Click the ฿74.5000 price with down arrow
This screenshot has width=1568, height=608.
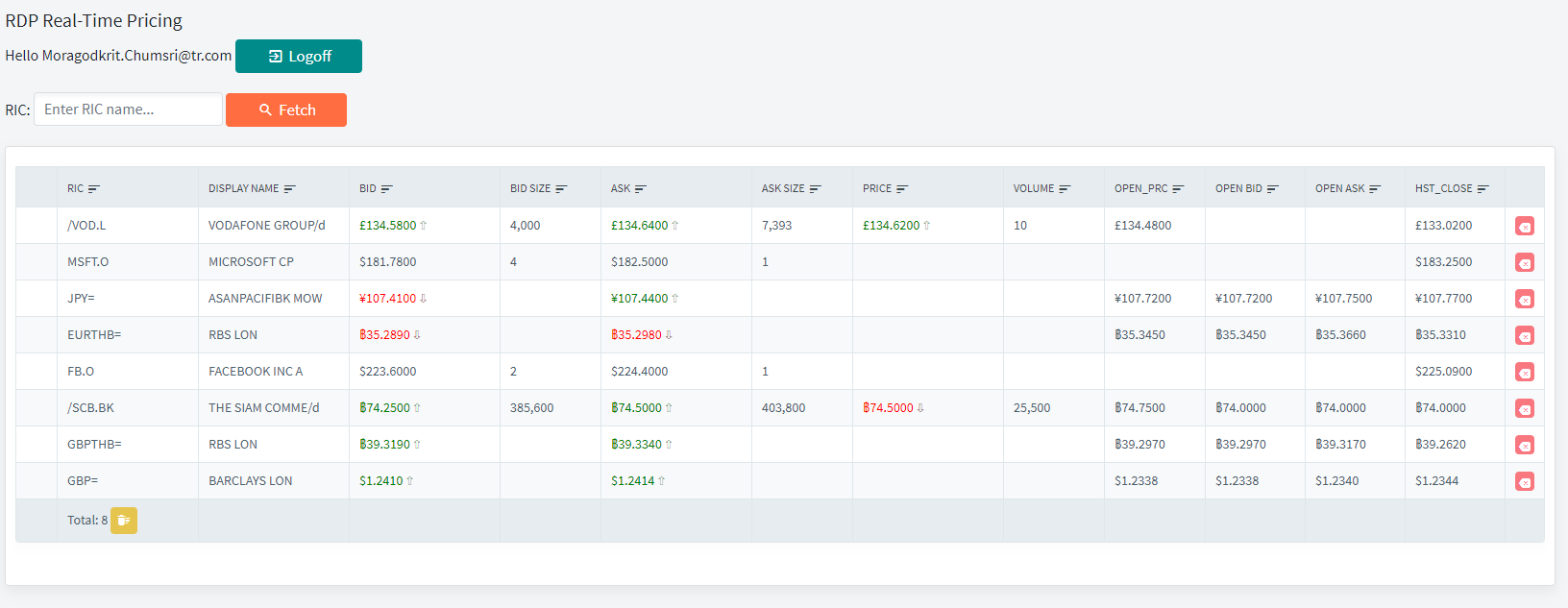[889, 408]
